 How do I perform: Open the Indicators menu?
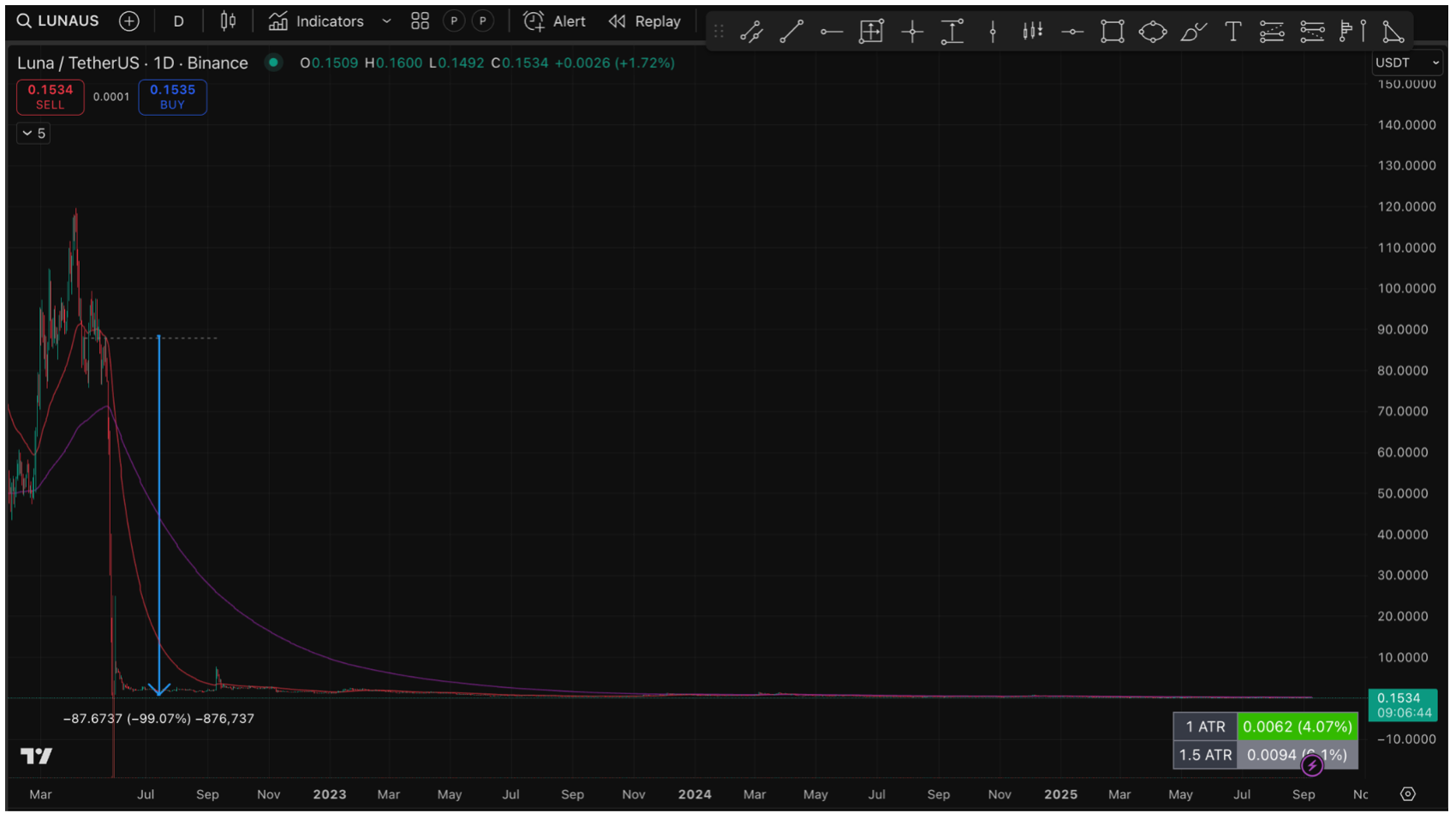[x=316, y=21]
